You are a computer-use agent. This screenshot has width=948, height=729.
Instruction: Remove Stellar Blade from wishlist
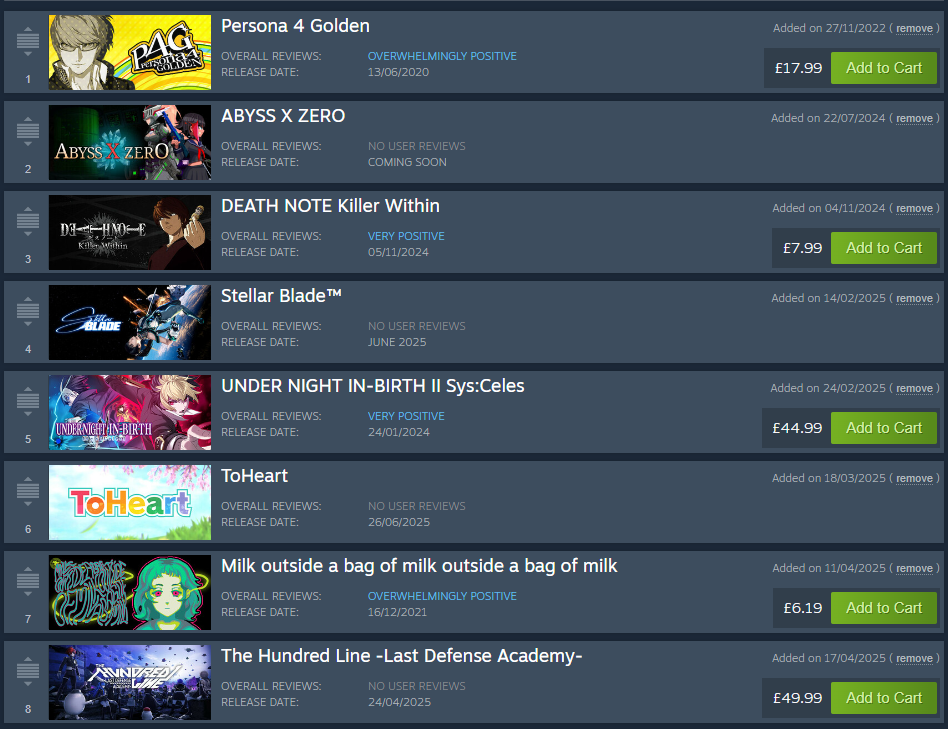click(914, 299)
